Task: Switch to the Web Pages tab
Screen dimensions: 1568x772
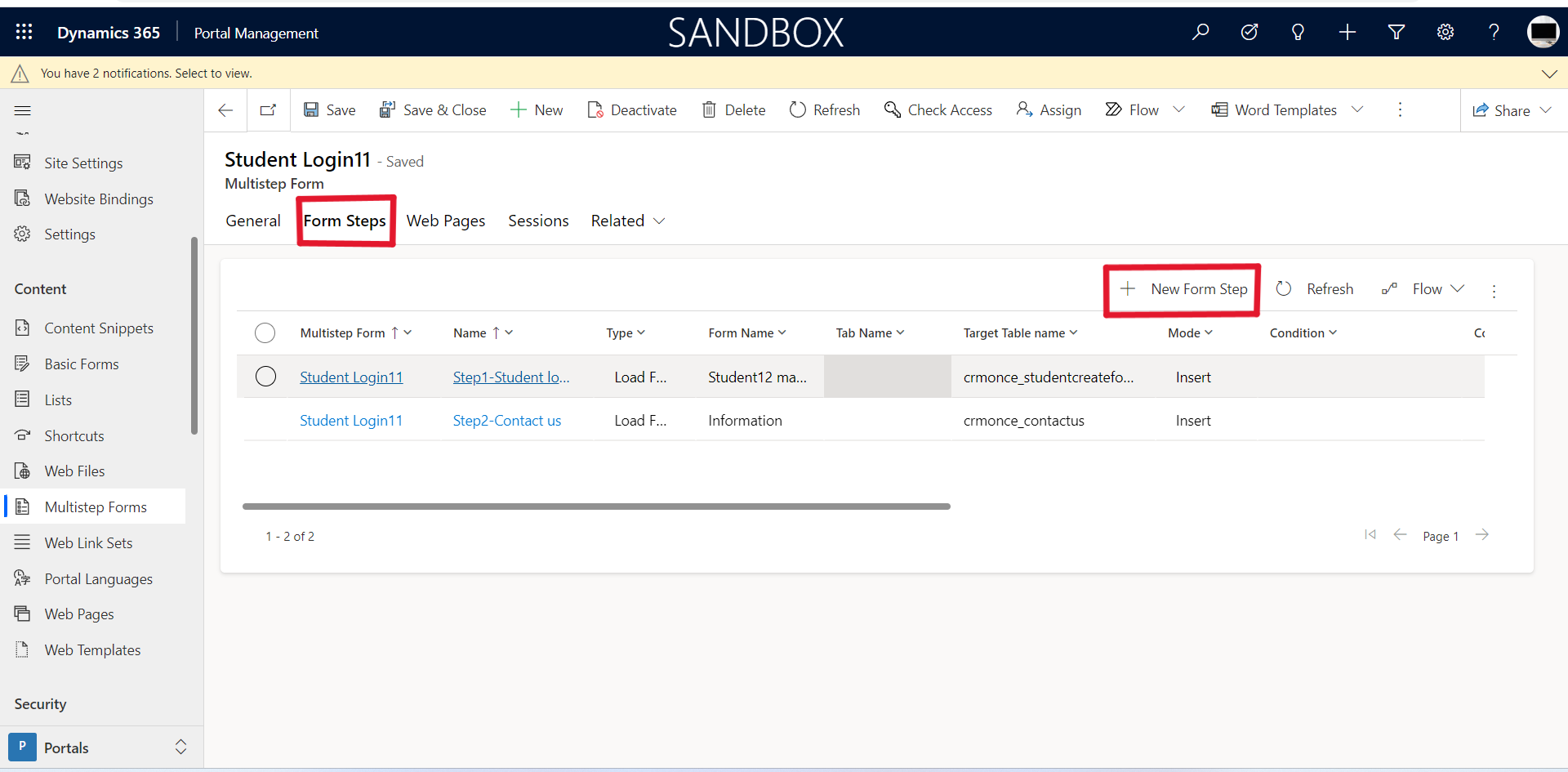Action: coord(446,221)
